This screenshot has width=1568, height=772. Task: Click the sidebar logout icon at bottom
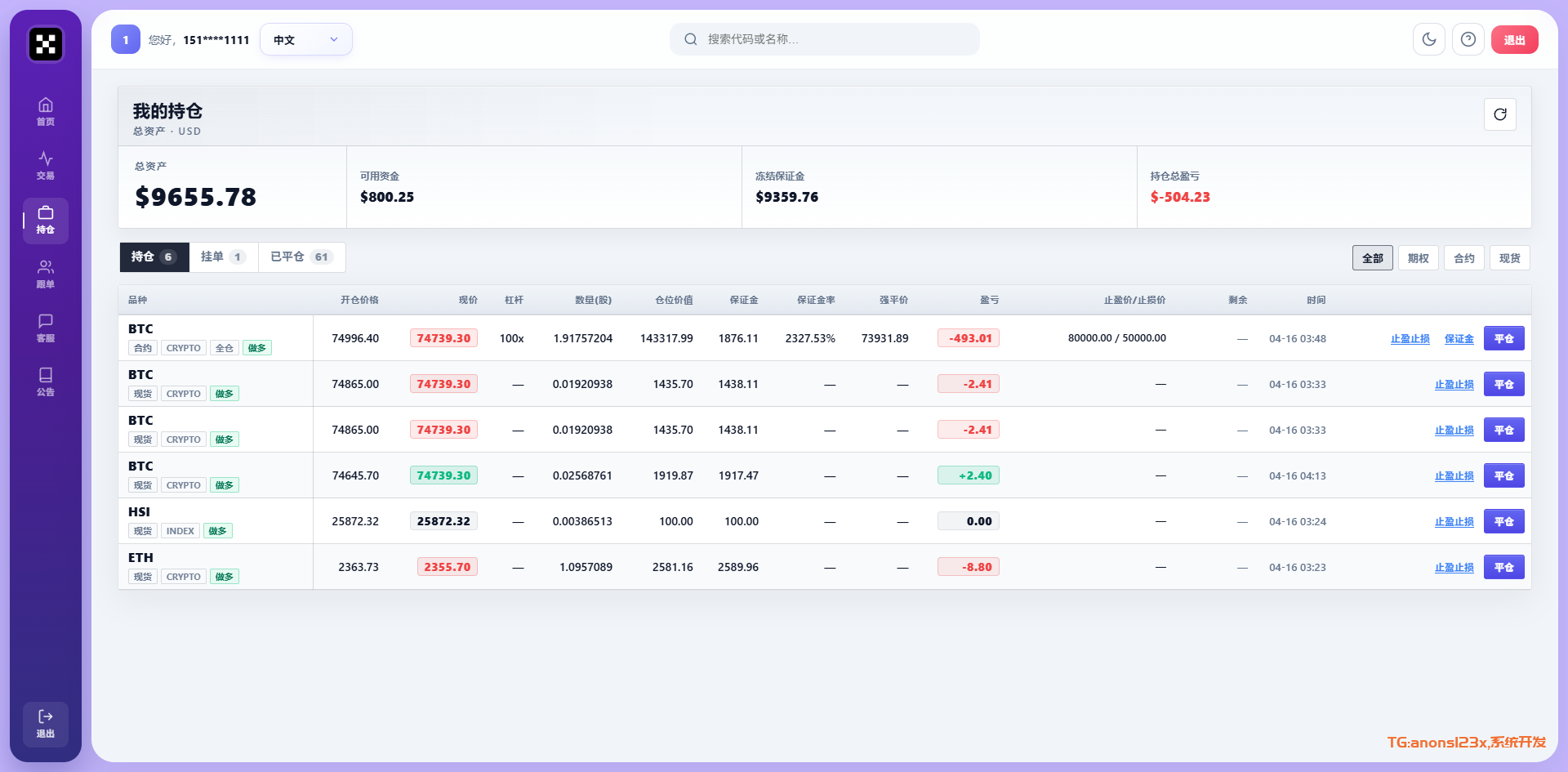46,724
